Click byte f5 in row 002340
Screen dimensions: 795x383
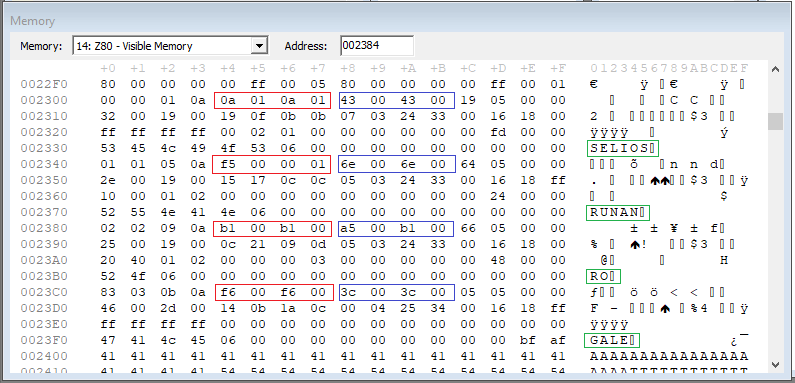228,164
